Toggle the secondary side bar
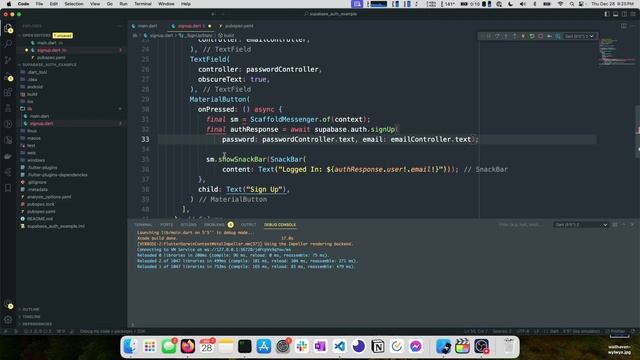Image resolution: width=640 pixels, height=360 pixels. tap(624, 14)
